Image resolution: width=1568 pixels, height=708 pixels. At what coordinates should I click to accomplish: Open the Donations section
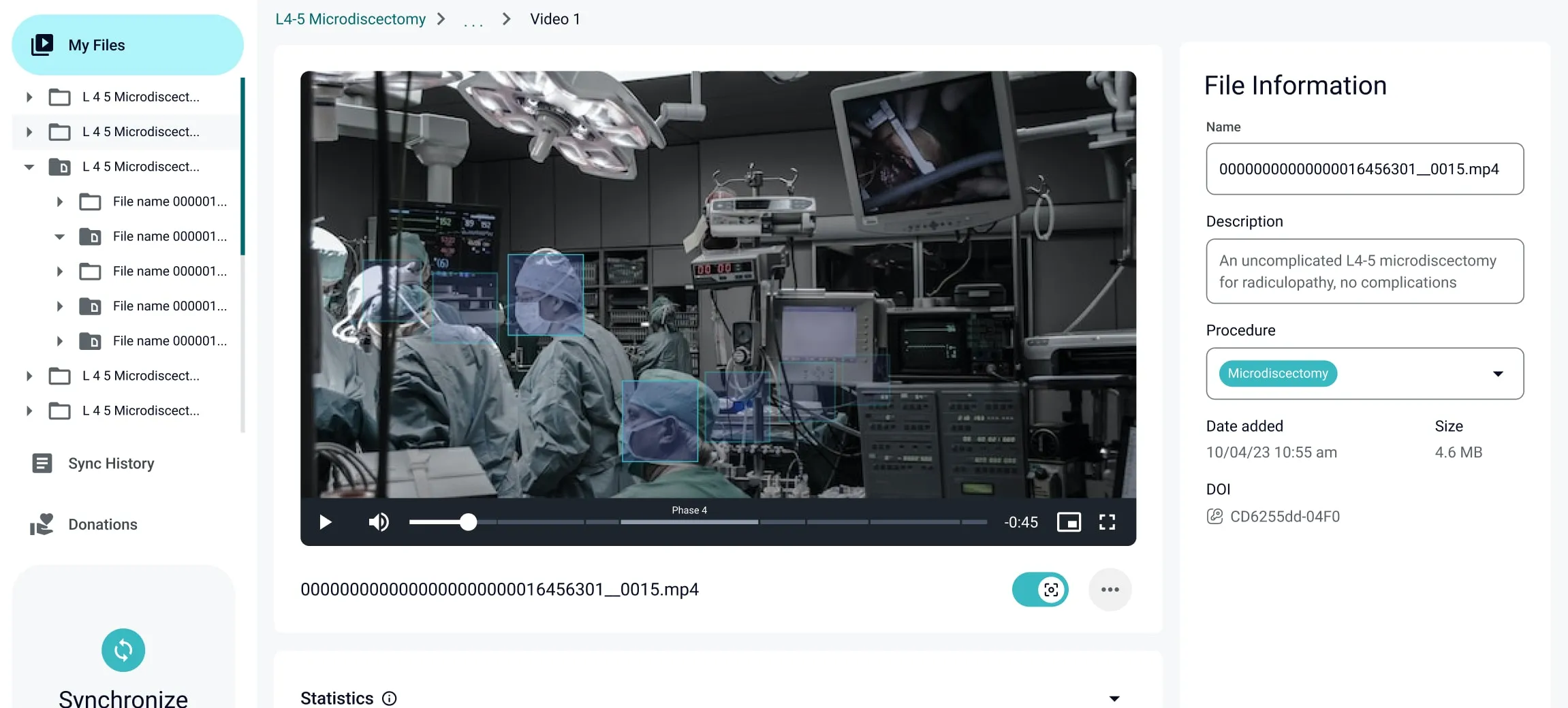click(x=102, y=524)
